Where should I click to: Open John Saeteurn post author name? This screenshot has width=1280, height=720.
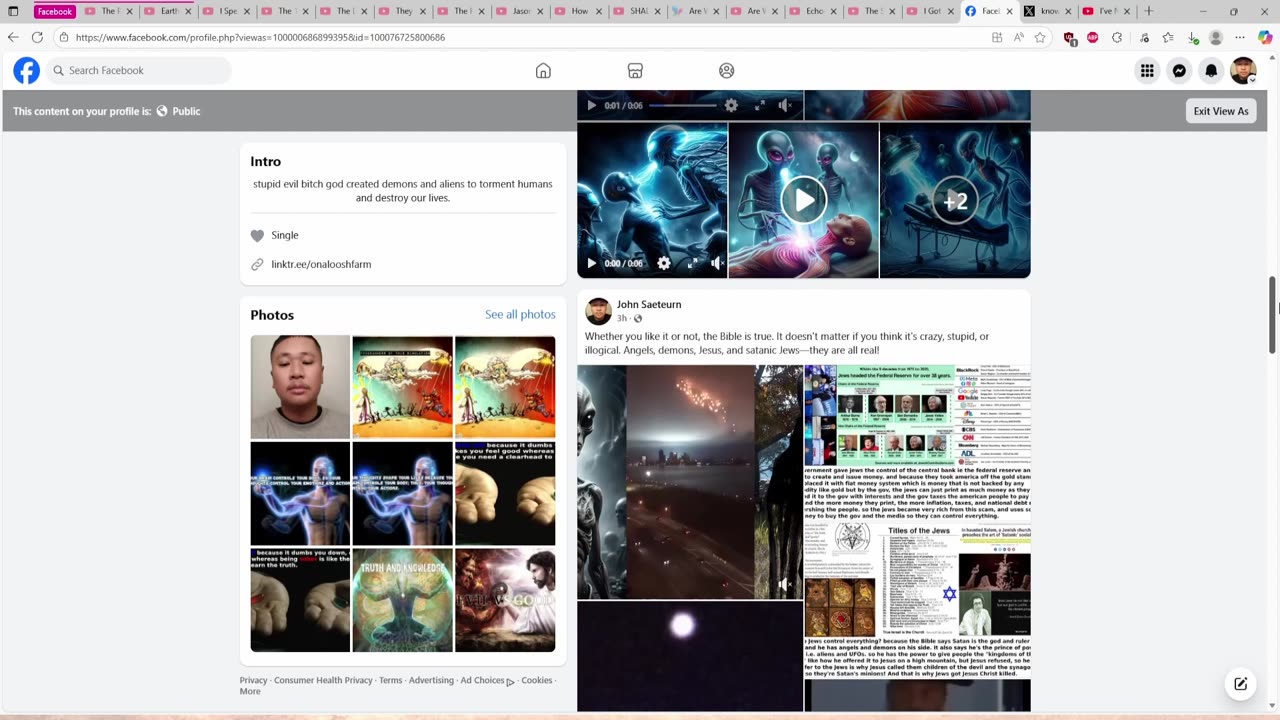pos(649,304)
